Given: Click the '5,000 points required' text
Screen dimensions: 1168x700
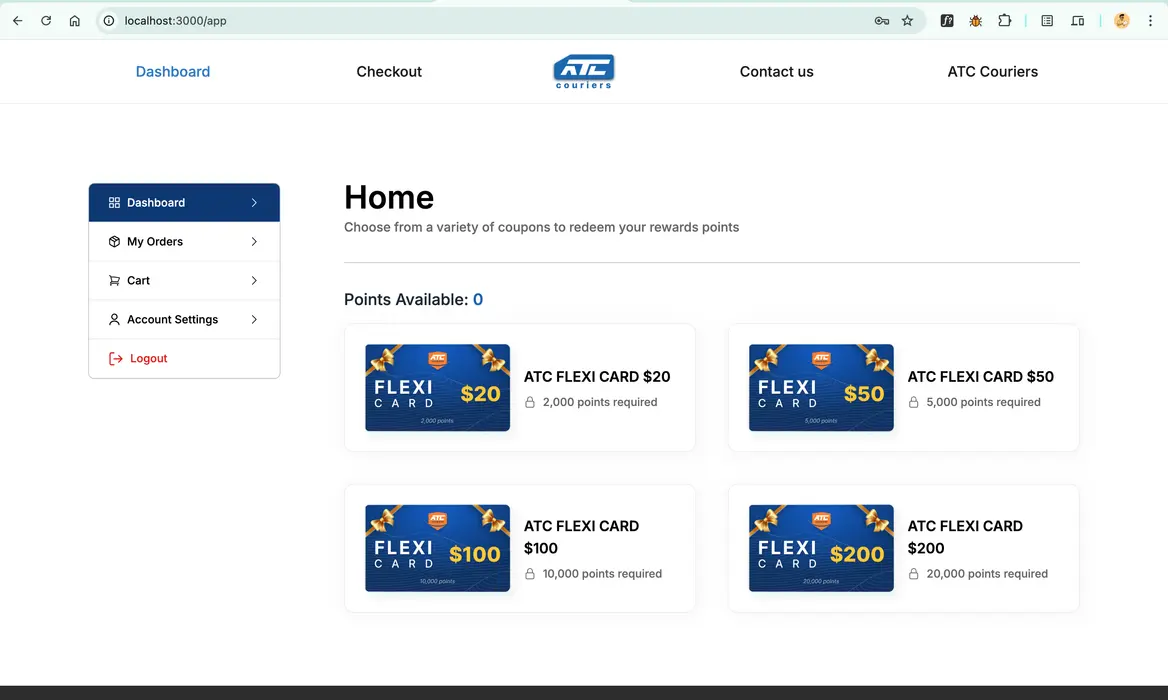Looking at the screenshot, I should coord(983,402).
